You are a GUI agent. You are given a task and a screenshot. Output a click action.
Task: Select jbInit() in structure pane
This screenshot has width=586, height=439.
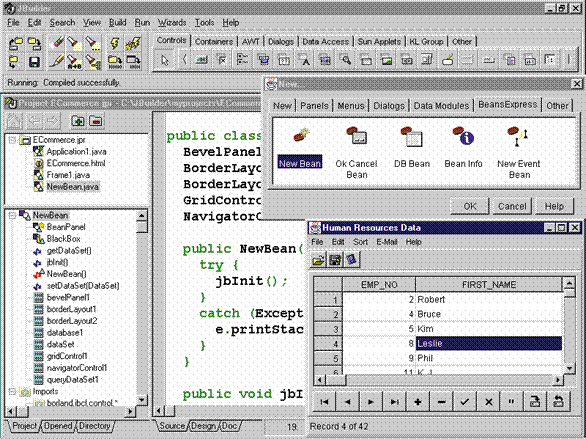[58, 263]
